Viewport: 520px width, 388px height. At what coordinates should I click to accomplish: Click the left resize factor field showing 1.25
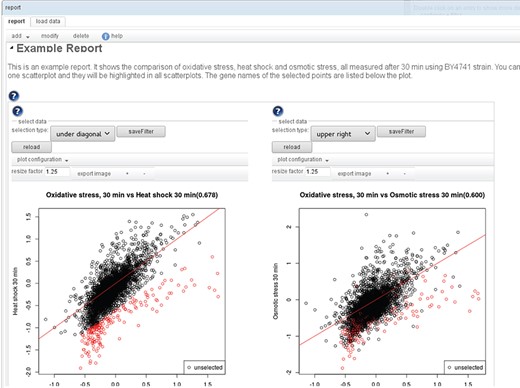point(57,172)
